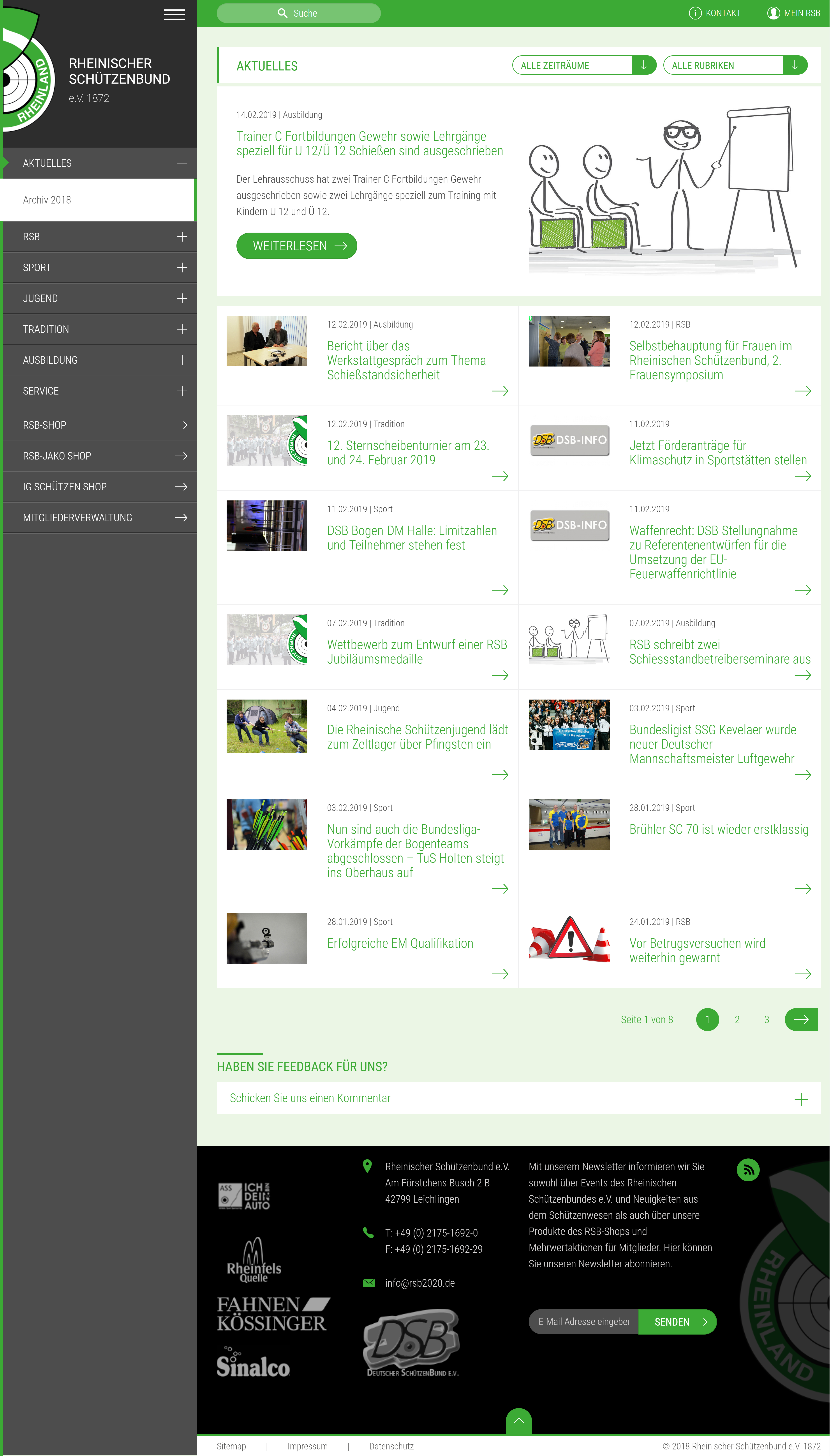Screen dimensions: 830x1456
Task: Click arrow on Klimaschutz Förderanträge article
Action: click(x=803, y=476)
